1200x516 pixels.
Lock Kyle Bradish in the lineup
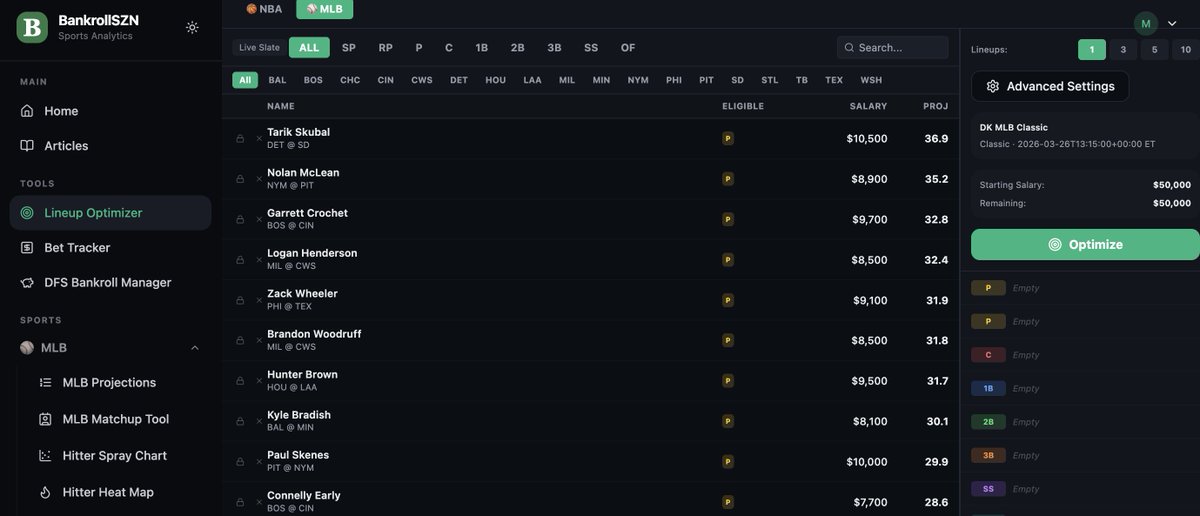click(240, 421)
